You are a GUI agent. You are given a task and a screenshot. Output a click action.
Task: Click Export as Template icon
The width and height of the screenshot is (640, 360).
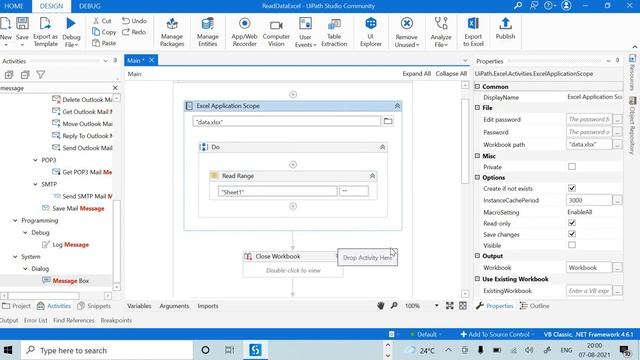(x=45, y=24)
